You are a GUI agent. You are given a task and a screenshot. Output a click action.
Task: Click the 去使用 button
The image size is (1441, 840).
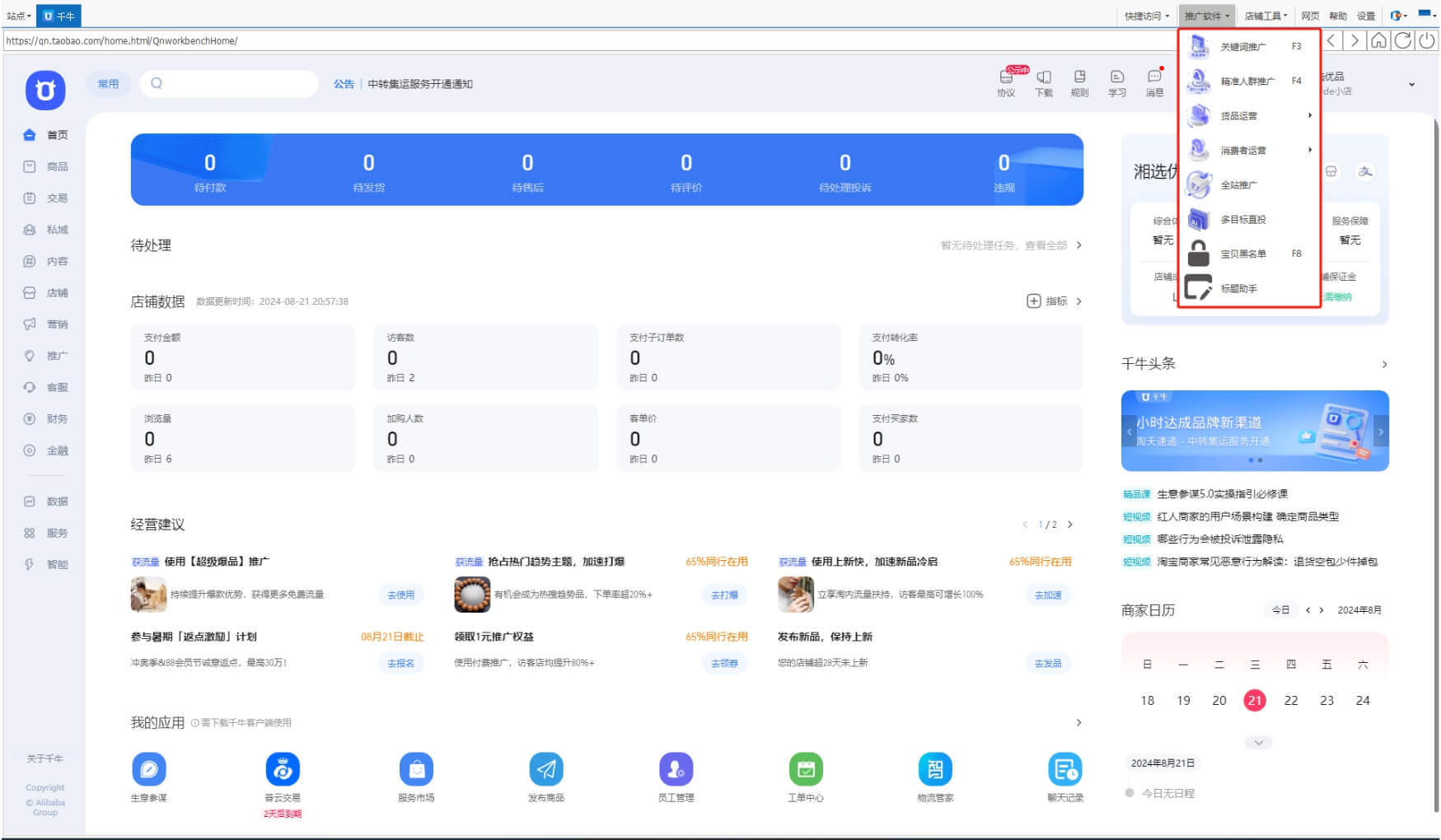click(x=401, y=595)
